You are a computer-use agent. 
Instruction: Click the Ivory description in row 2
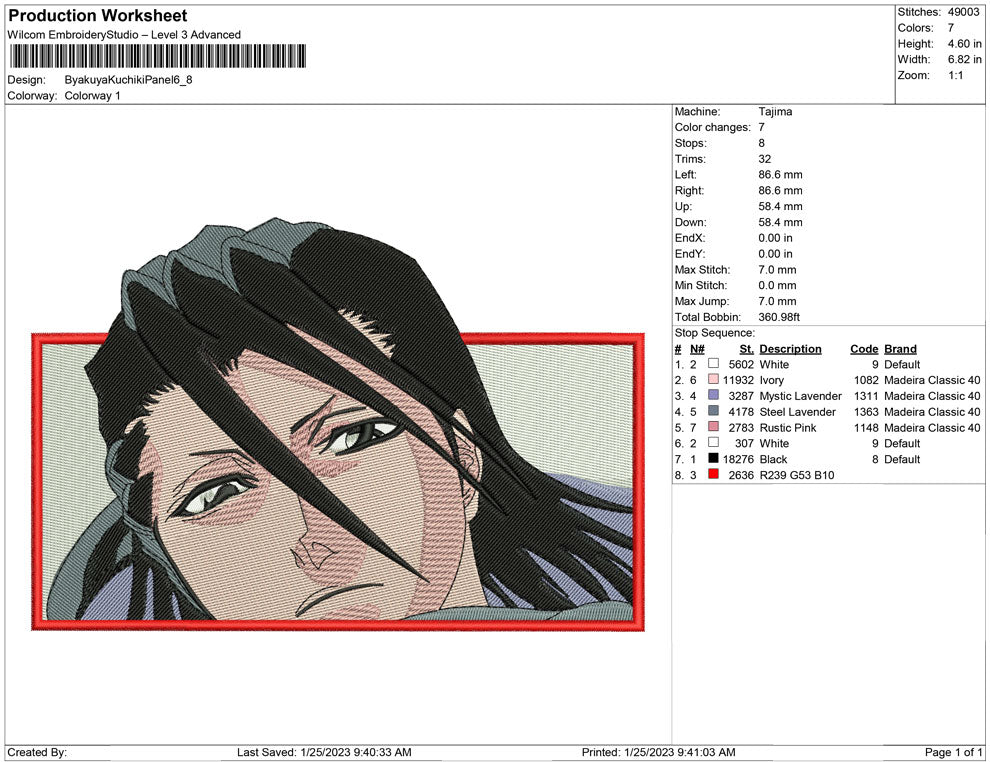(x=772, y=380)
